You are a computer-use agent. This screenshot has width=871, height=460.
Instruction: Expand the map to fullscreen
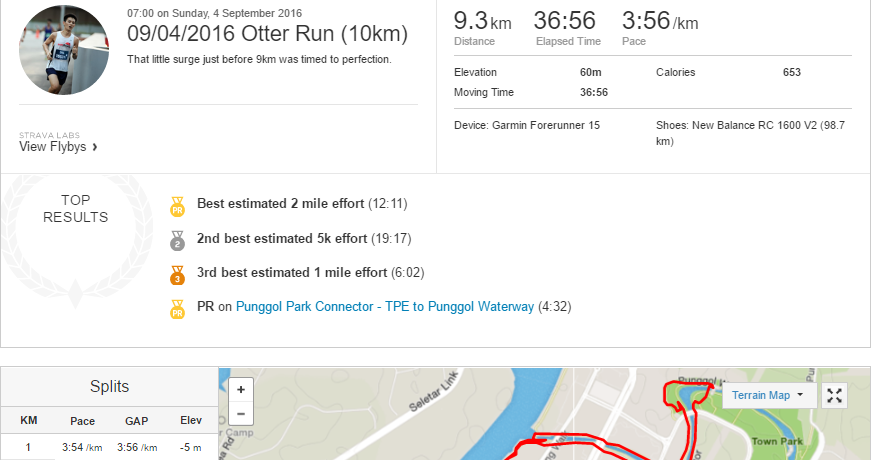click(x=834, y=396)
